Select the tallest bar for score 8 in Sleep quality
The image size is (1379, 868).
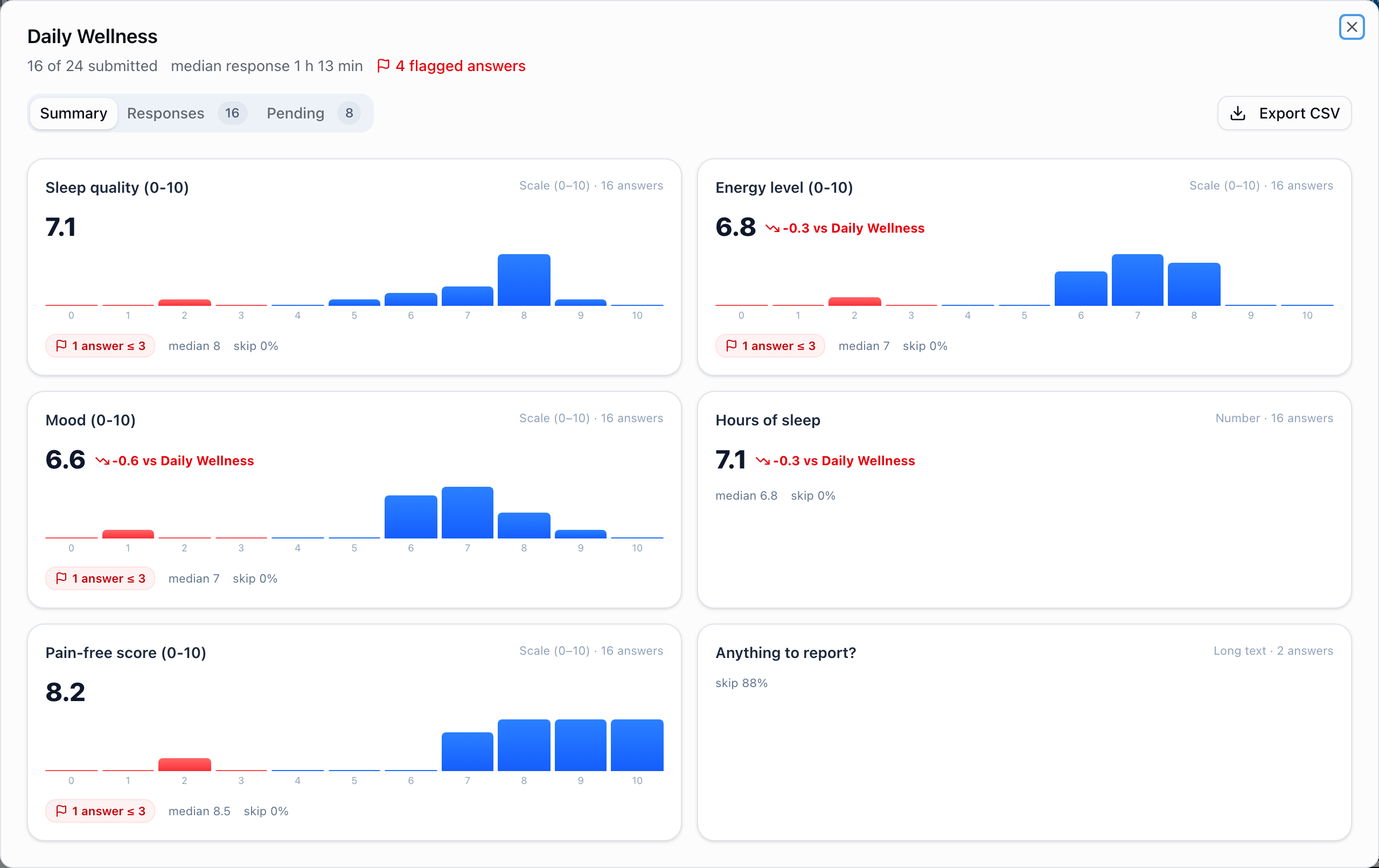click(x=524, y=280)
